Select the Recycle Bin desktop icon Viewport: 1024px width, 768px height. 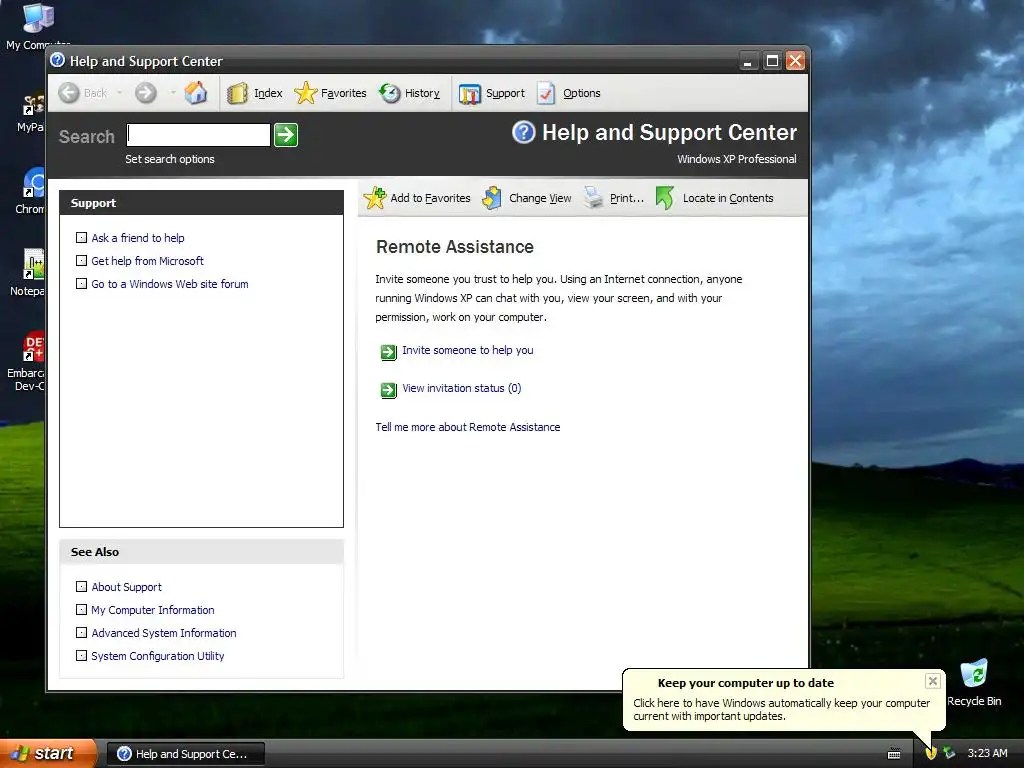(x=974, y=683)
